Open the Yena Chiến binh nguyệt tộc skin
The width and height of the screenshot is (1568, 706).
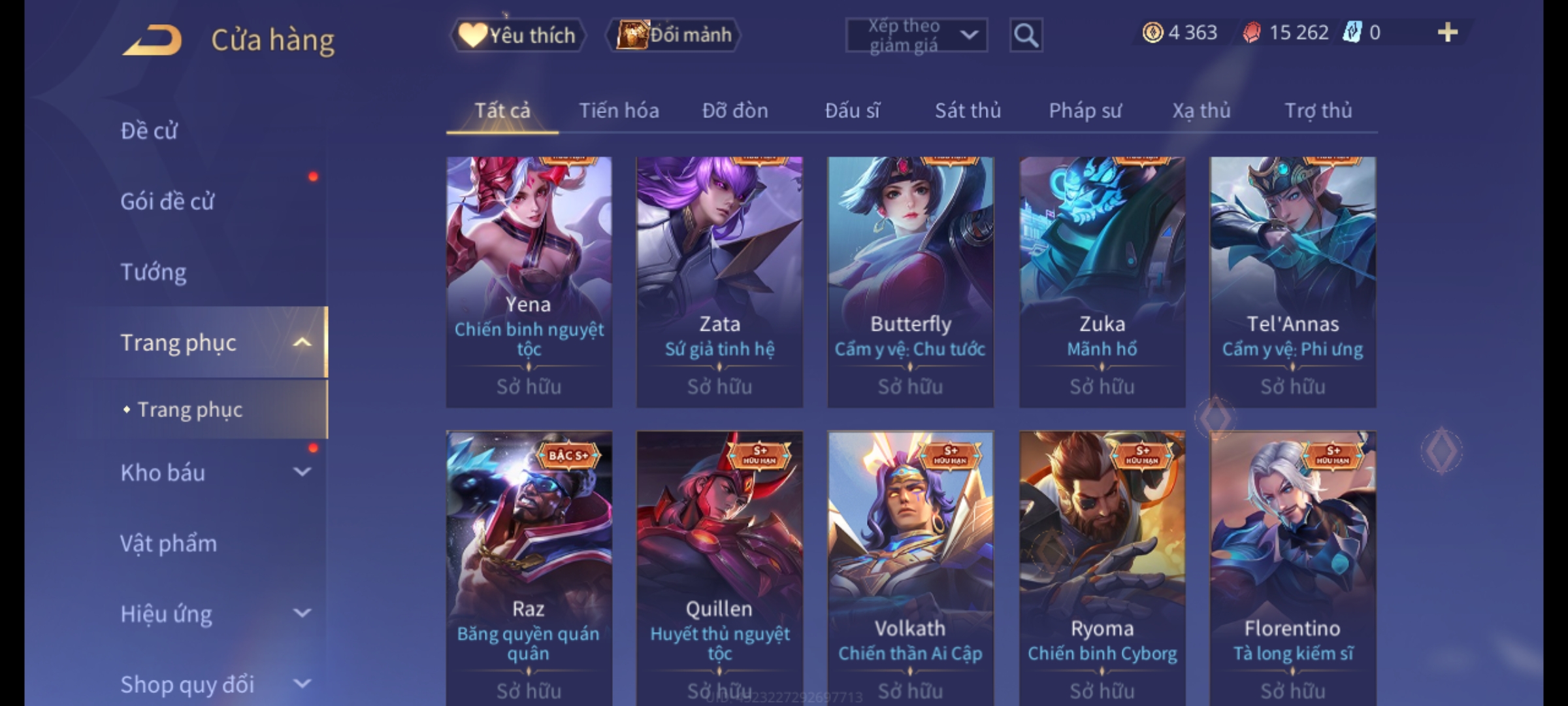pyautogui.click(x=529, y=282)
